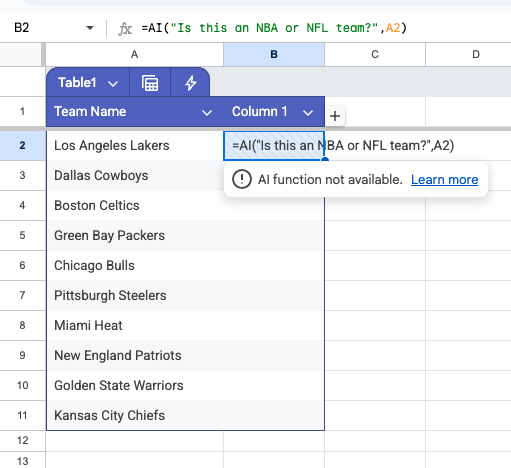The image size is (511, 468).
Task: Click the Green Bay Packers cell
Action: (135, 235)
